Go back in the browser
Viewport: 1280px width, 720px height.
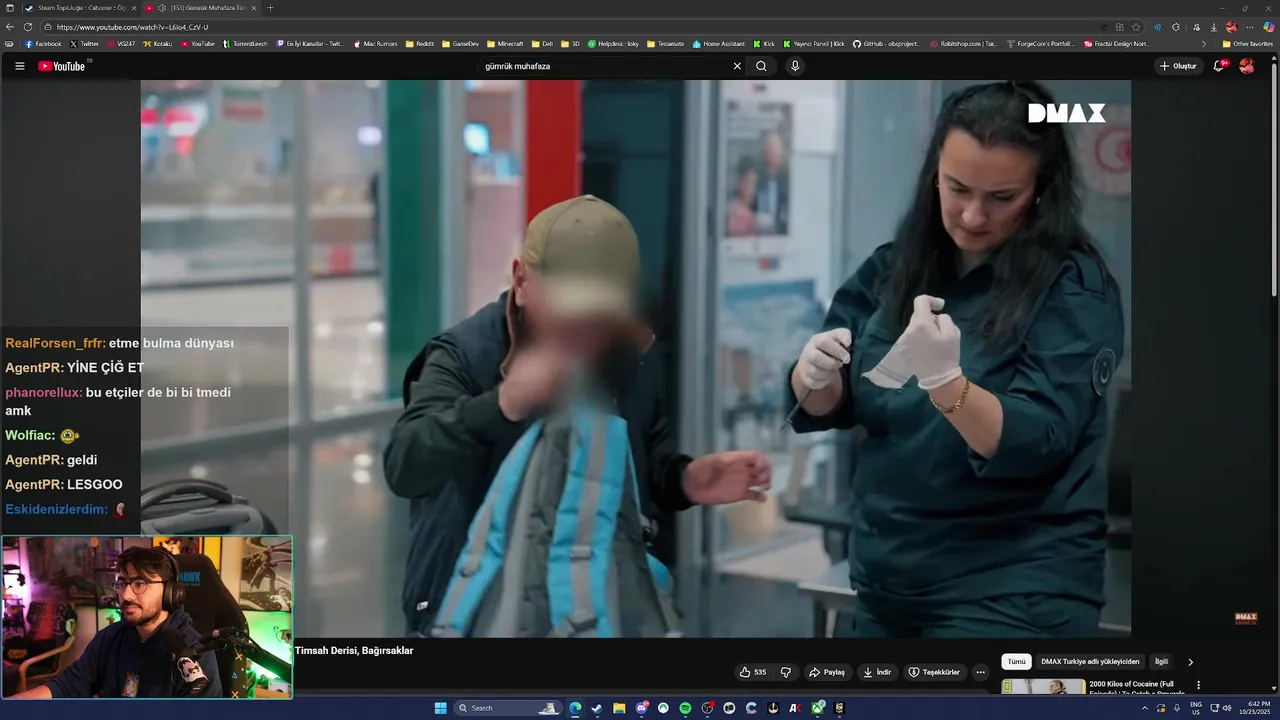click(x=10, y=27)
